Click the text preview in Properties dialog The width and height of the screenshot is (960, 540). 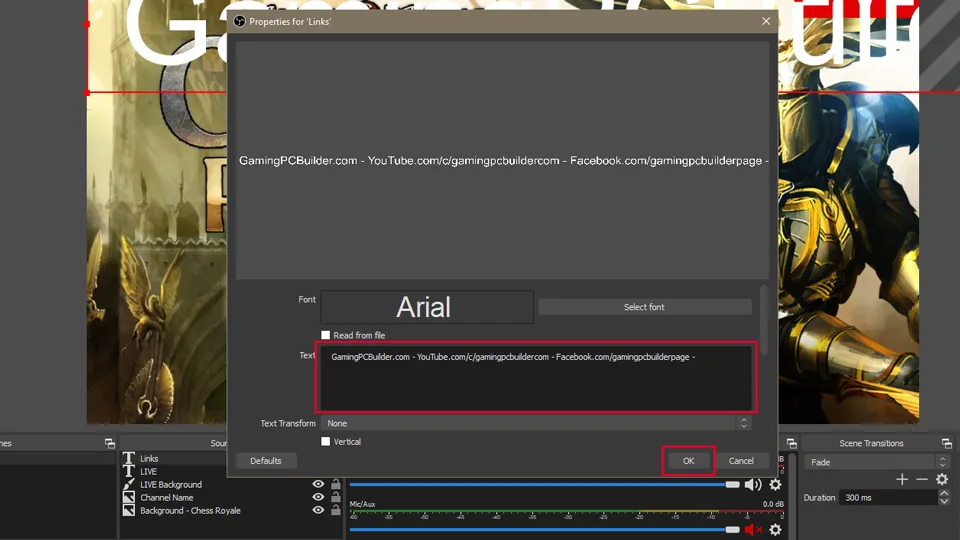502,160
